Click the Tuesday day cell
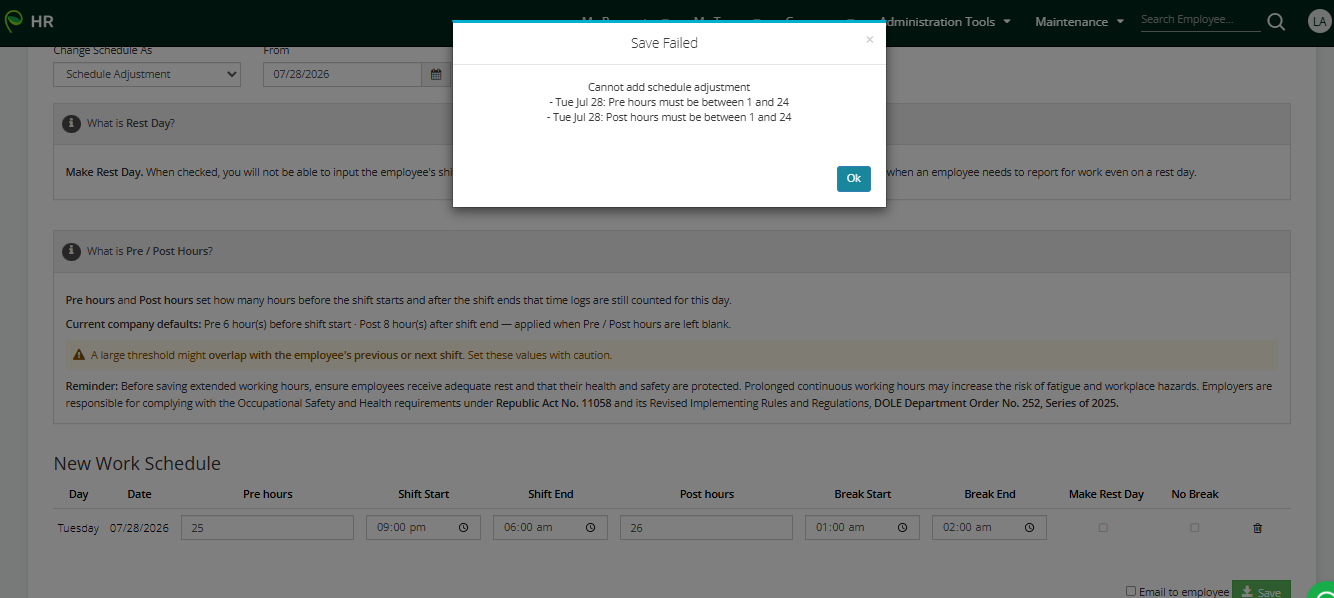The height and width of the screenshot is (598, 1334). (78, 528)
